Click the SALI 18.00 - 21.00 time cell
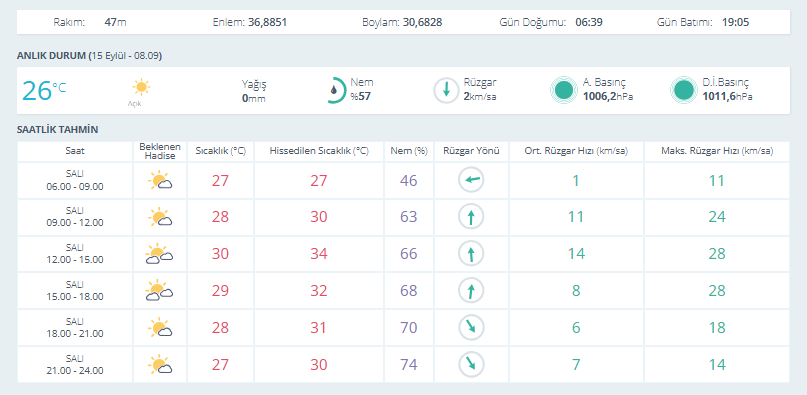807x395 pixels. pos(75,328)
